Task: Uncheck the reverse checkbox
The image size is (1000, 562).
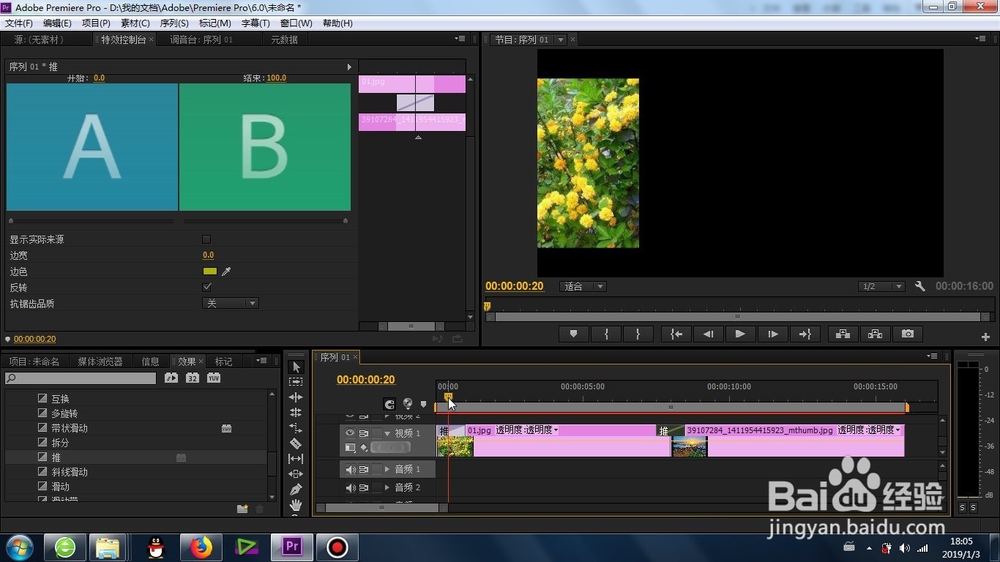Action: coord(207,287)
